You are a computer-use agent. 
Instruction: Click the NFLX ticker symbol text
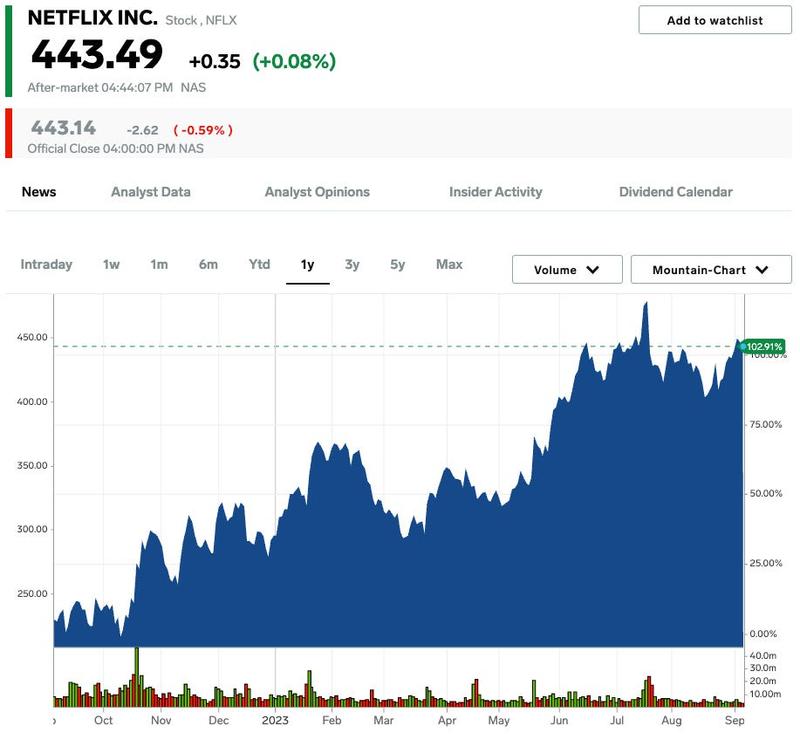coord(221,20)
